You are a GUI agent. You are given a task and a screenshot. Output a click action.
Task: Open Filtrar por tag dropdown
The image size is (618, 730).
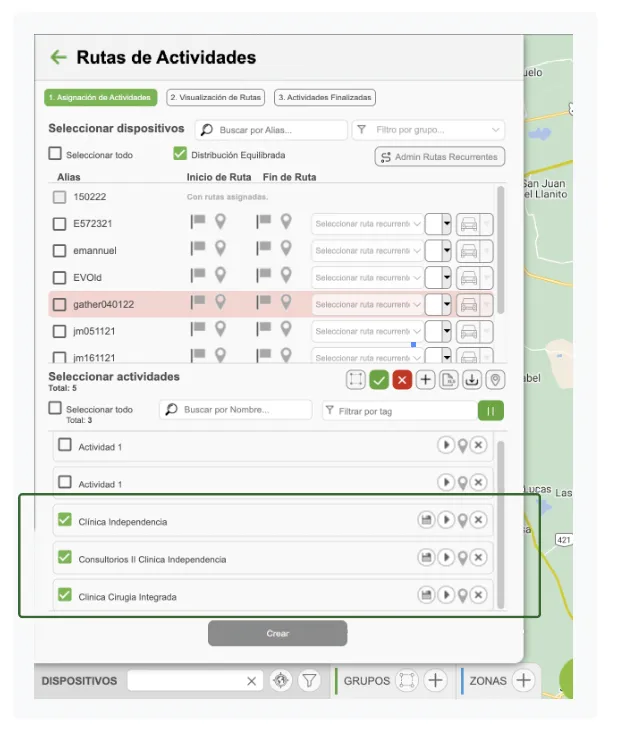point(400,411)
